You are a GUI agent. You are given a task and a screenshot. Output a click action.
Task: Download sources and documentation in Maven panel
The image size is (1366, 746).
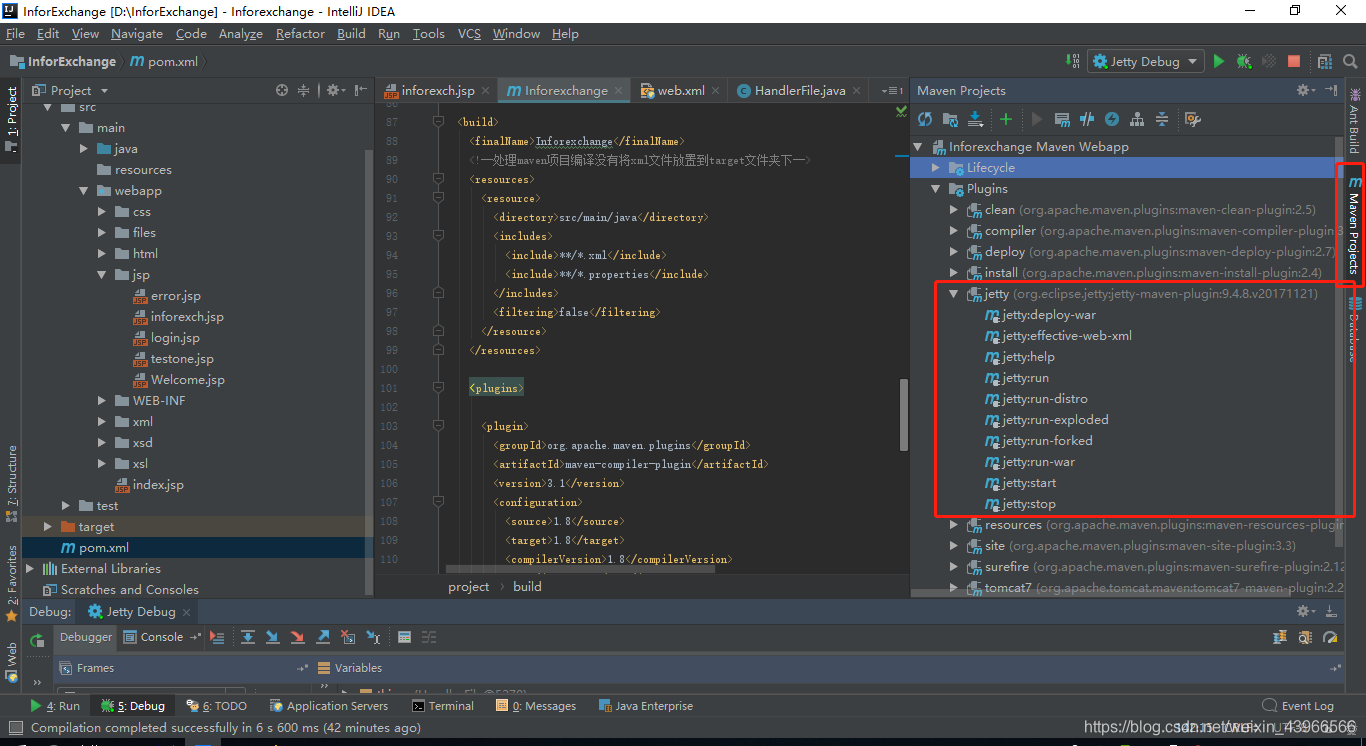point(975,119)
